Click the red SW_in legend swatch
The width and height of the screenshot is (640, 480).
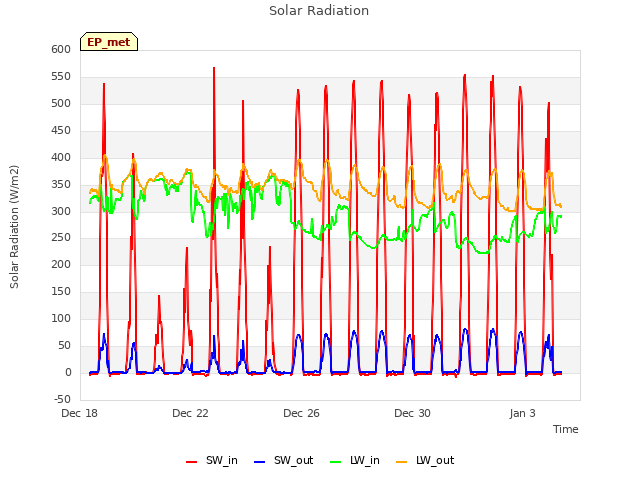191,462
